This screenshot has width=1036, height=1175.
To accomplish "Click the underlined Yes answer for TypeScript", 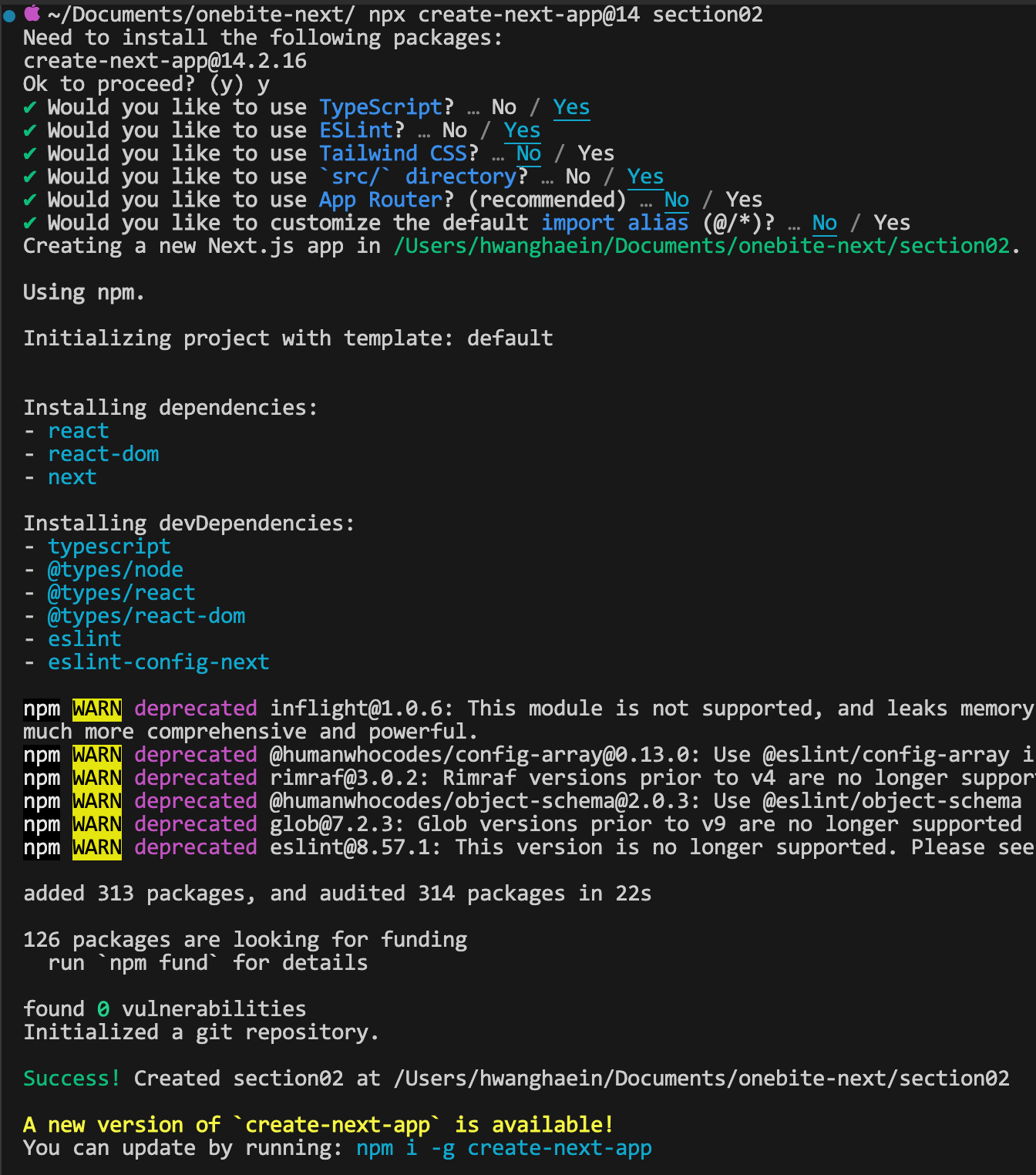I will [571, 108].
